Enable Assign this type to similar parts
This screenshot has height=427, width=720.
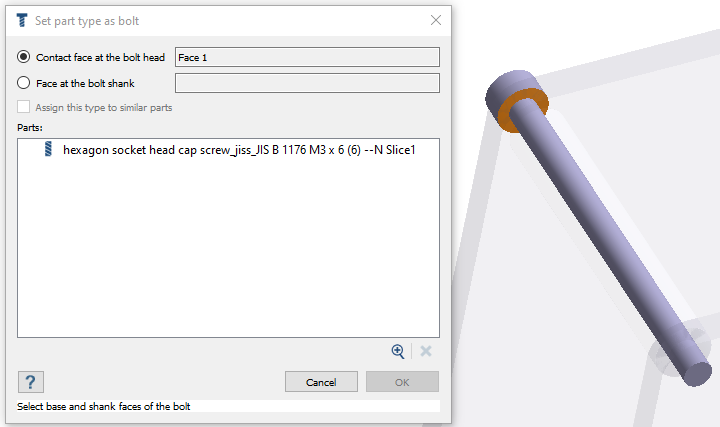pos(23,107)
